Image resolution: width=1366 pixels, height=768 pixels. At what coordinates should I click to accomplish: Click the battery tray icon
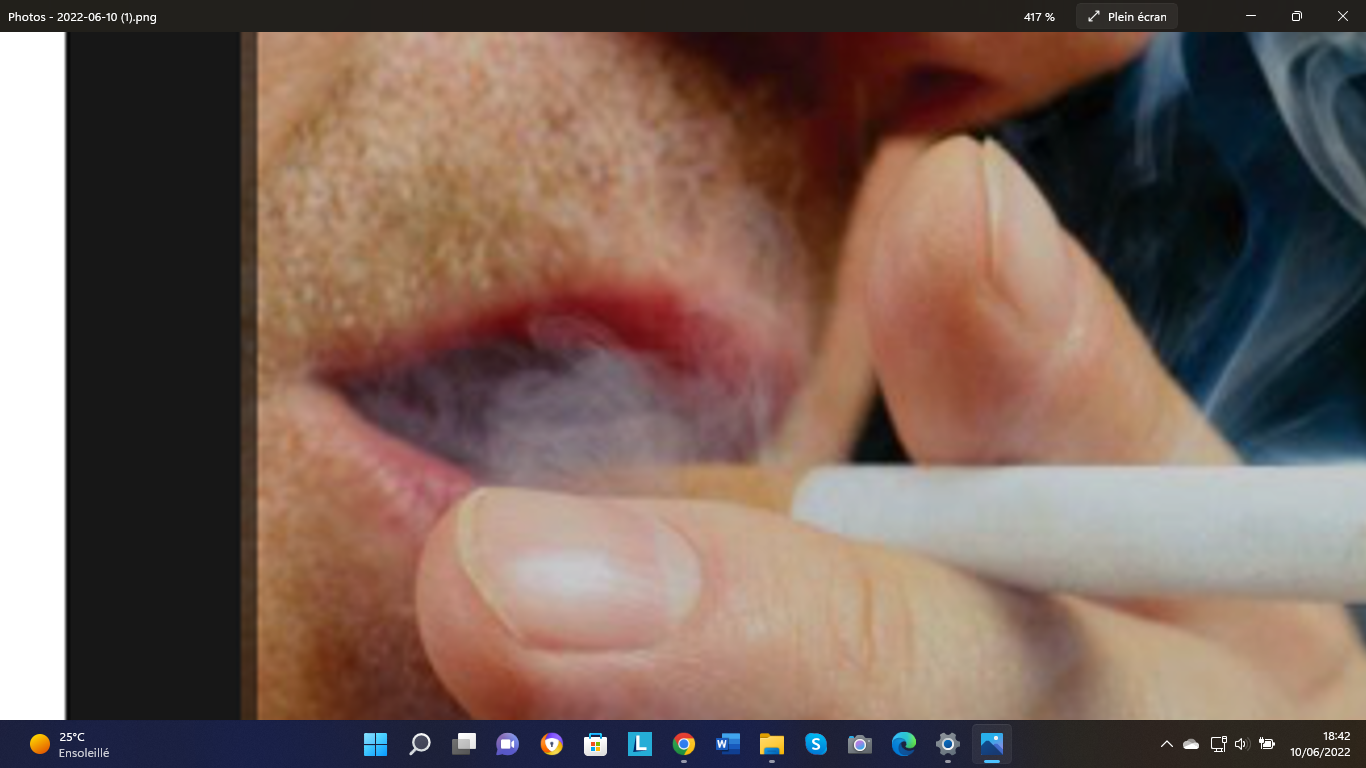tap(1267, 744)
